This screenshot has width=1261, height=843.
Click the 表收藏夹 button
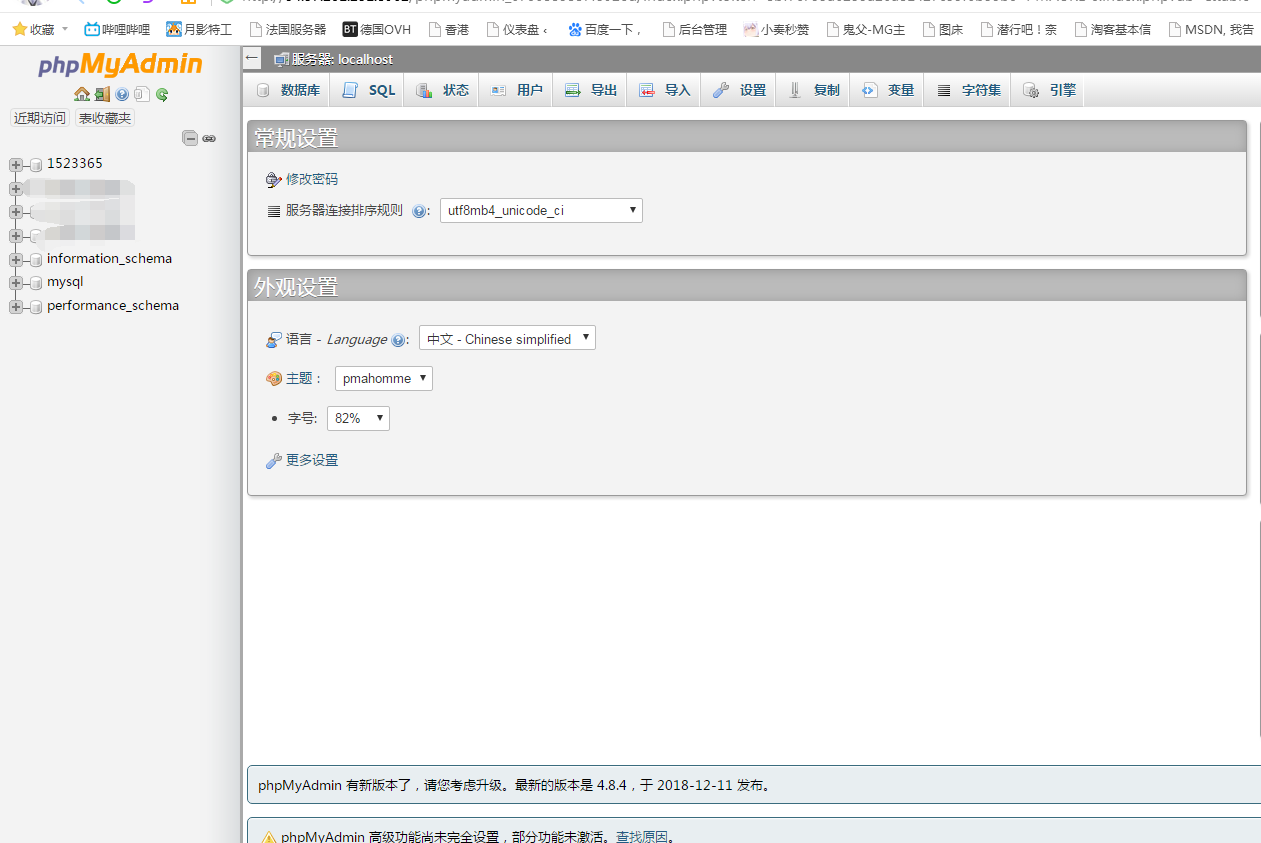click(104, 118)
